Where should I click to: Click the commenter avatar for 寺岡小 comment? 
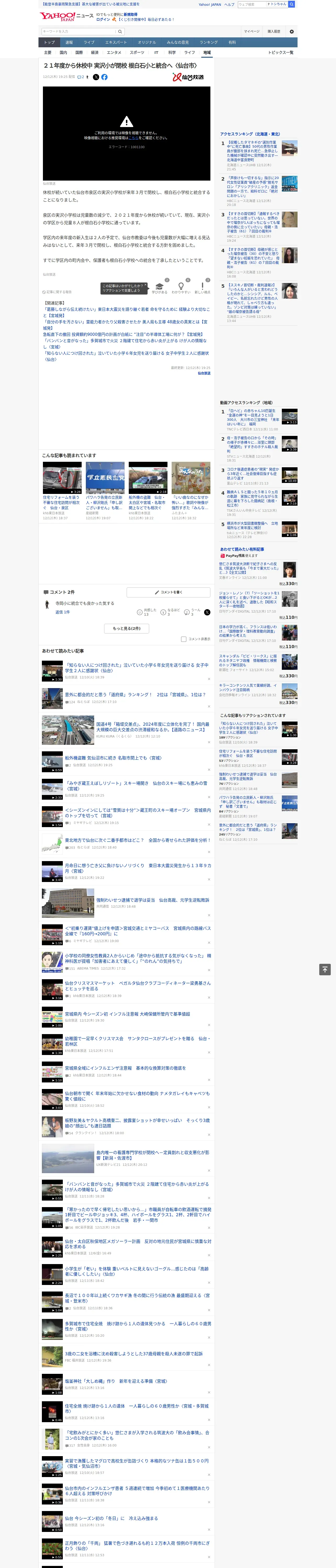tap(47, 604)
